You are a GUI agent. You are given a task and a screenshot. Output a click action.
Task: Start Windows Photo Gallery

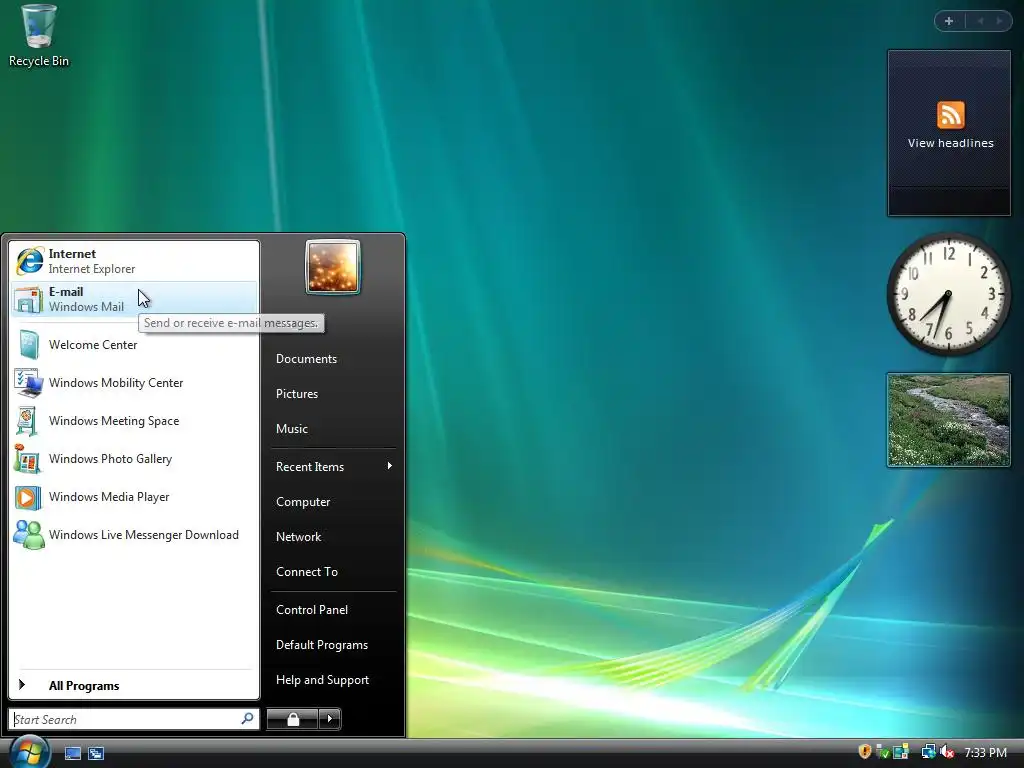pyautogui.click(x=134, y=458)
